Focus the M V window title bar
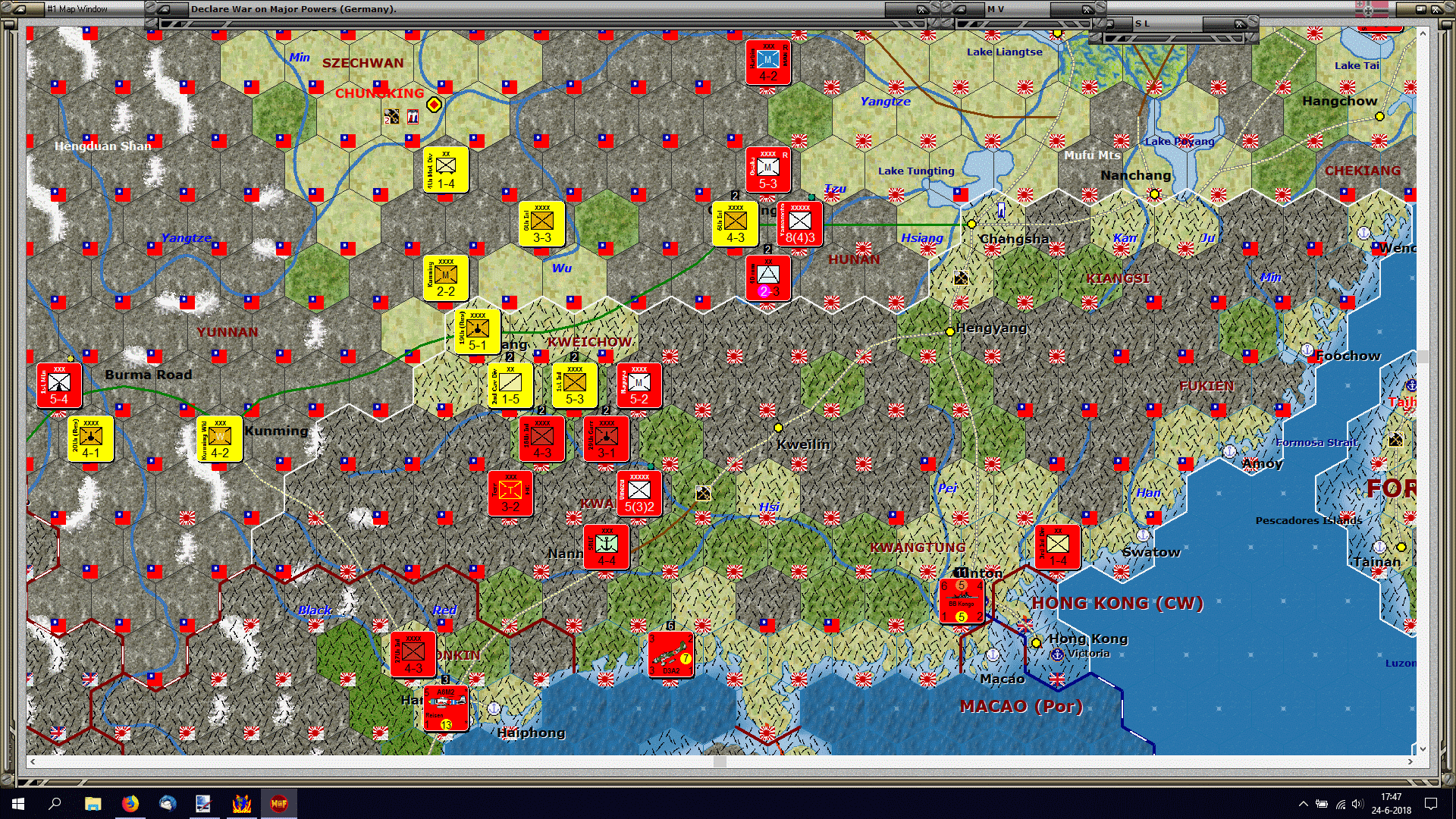Screen dimensions: 1456x819 1024,9
